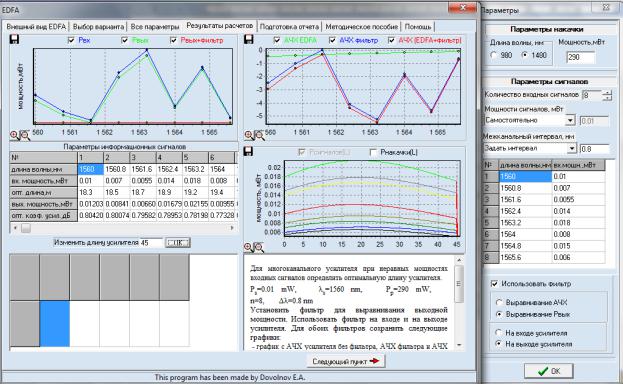
Task: Zoom in on the length chart
Action: point(248,248)
